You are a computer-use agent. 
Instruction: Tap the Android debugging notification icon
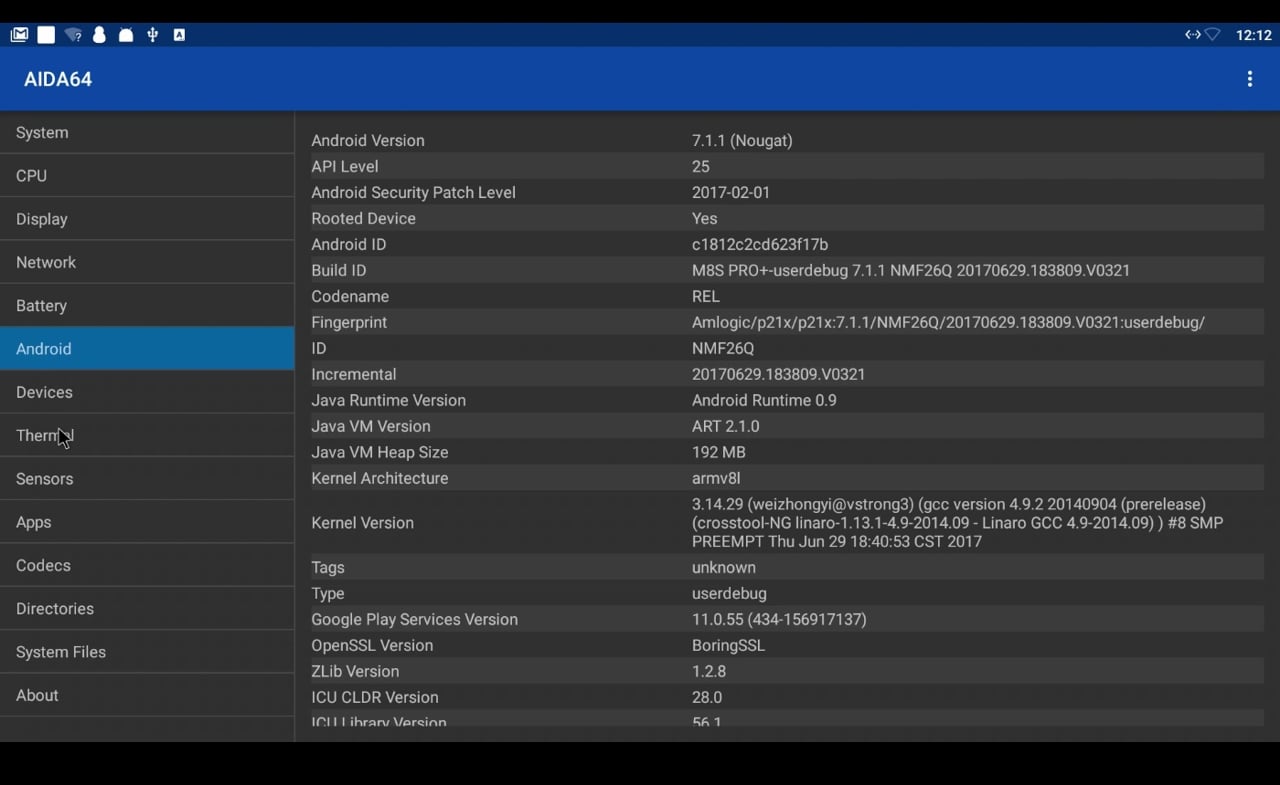coord(126,35)
